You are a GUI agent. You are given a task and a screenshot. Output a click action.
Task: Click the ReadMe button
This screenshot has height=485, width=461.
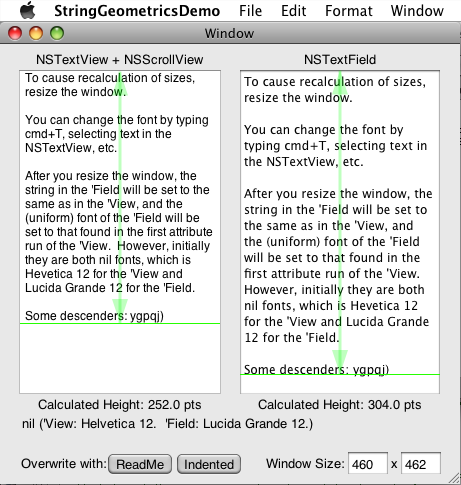140,464
